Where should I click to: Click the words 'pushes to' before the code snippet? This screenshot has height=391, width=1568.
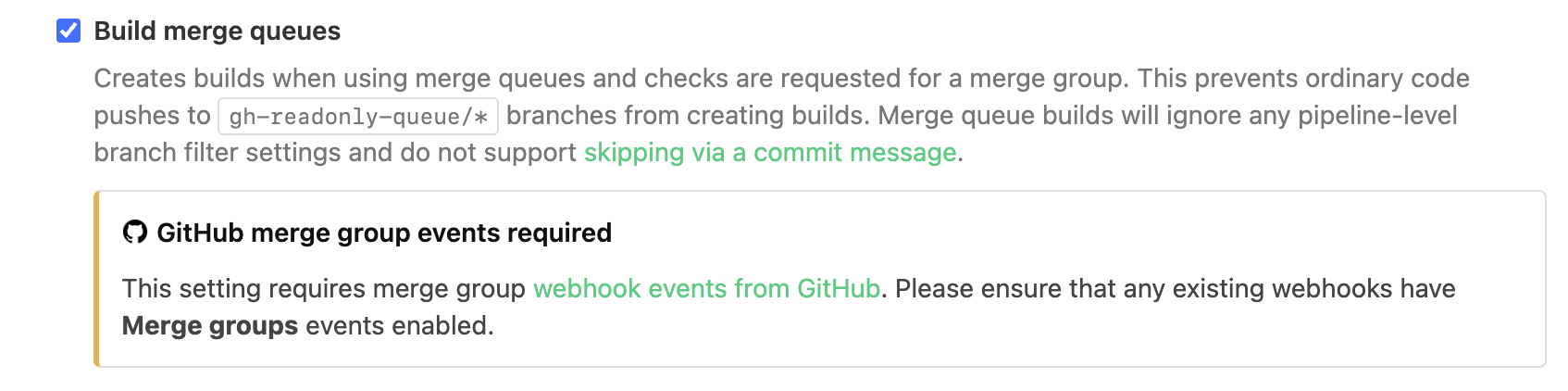pos(153,116)
